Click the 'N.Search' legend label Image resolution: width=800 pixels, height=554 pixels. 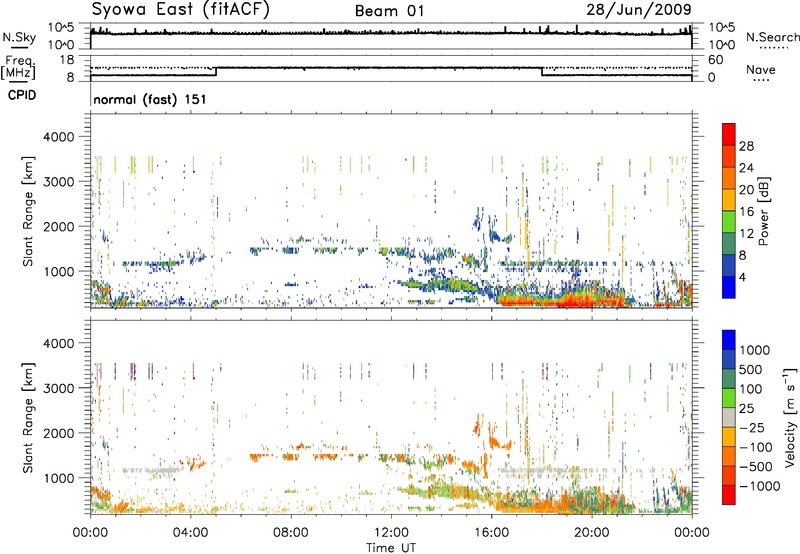pyautogui.click(x=772, y=37)
